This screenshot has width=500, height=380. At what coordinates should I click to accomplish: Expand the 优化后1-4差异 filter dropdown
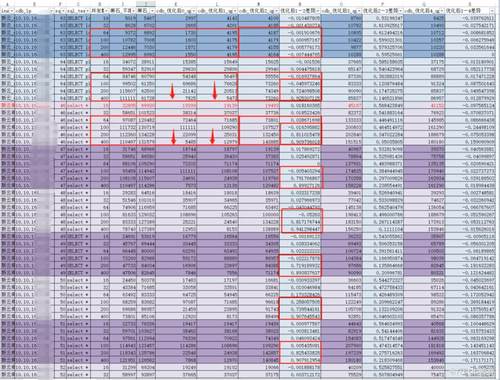point(492,11)
